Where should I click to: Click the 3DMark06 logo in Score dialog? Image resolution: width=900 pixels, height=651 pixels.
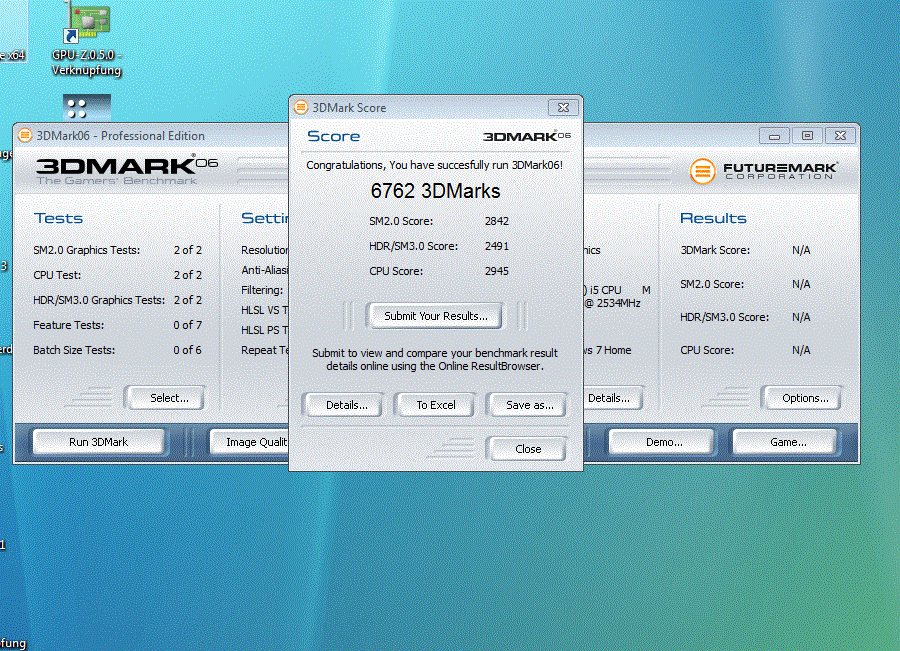pos(526,136)
